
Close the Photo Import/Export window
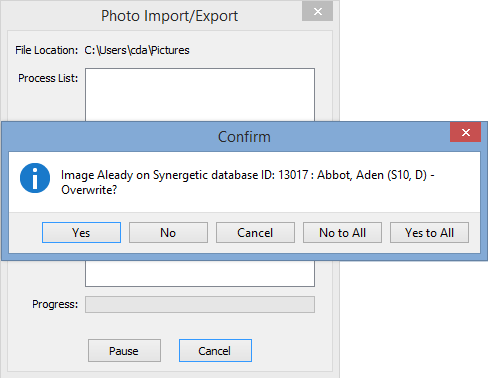tap(318, 11)
